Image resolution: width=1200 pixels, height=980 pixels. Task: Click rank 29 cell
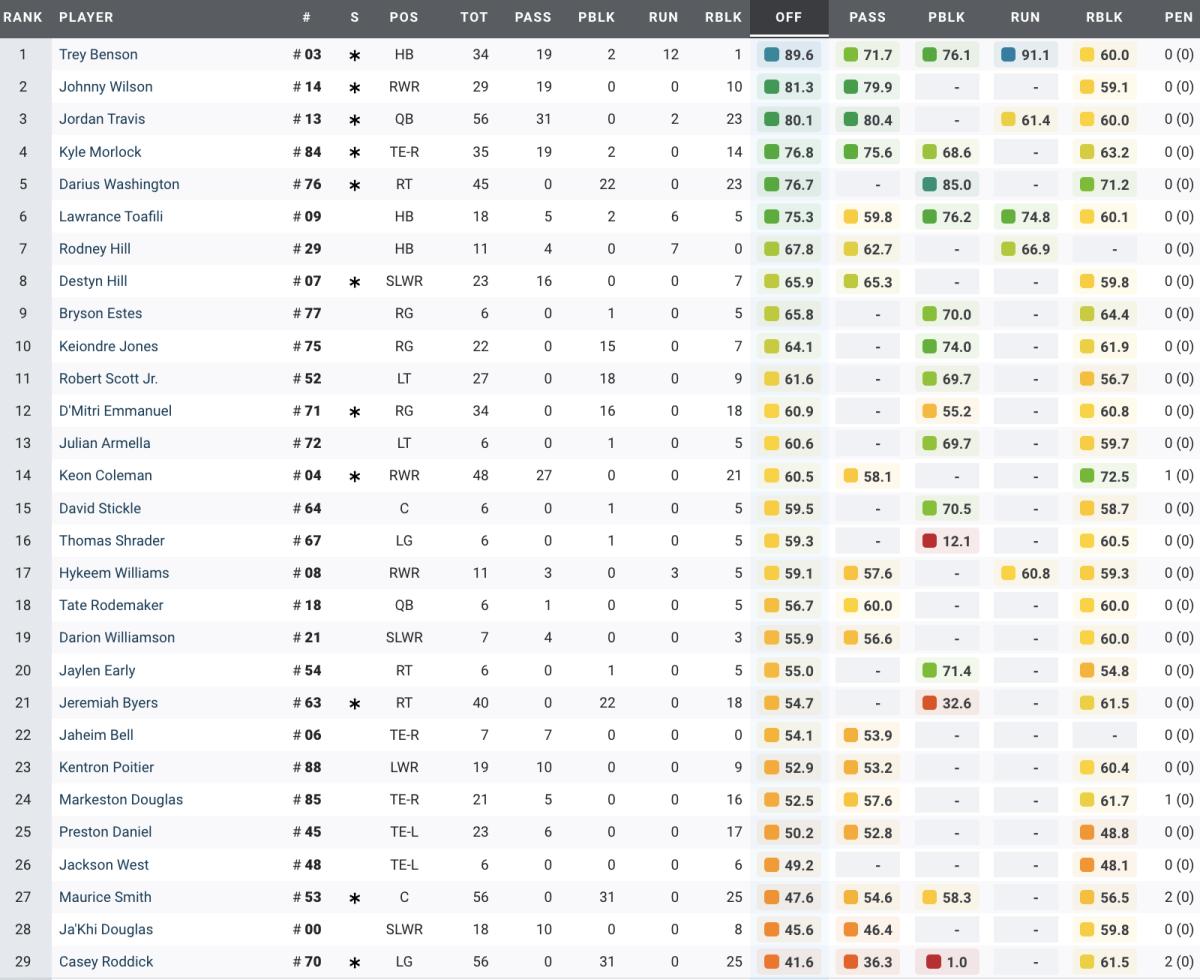pos(23,961)
